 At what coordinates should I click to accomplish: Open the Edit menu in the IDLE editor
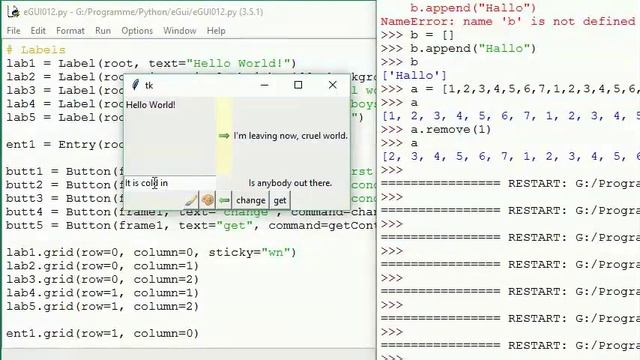tap(38, 31)
